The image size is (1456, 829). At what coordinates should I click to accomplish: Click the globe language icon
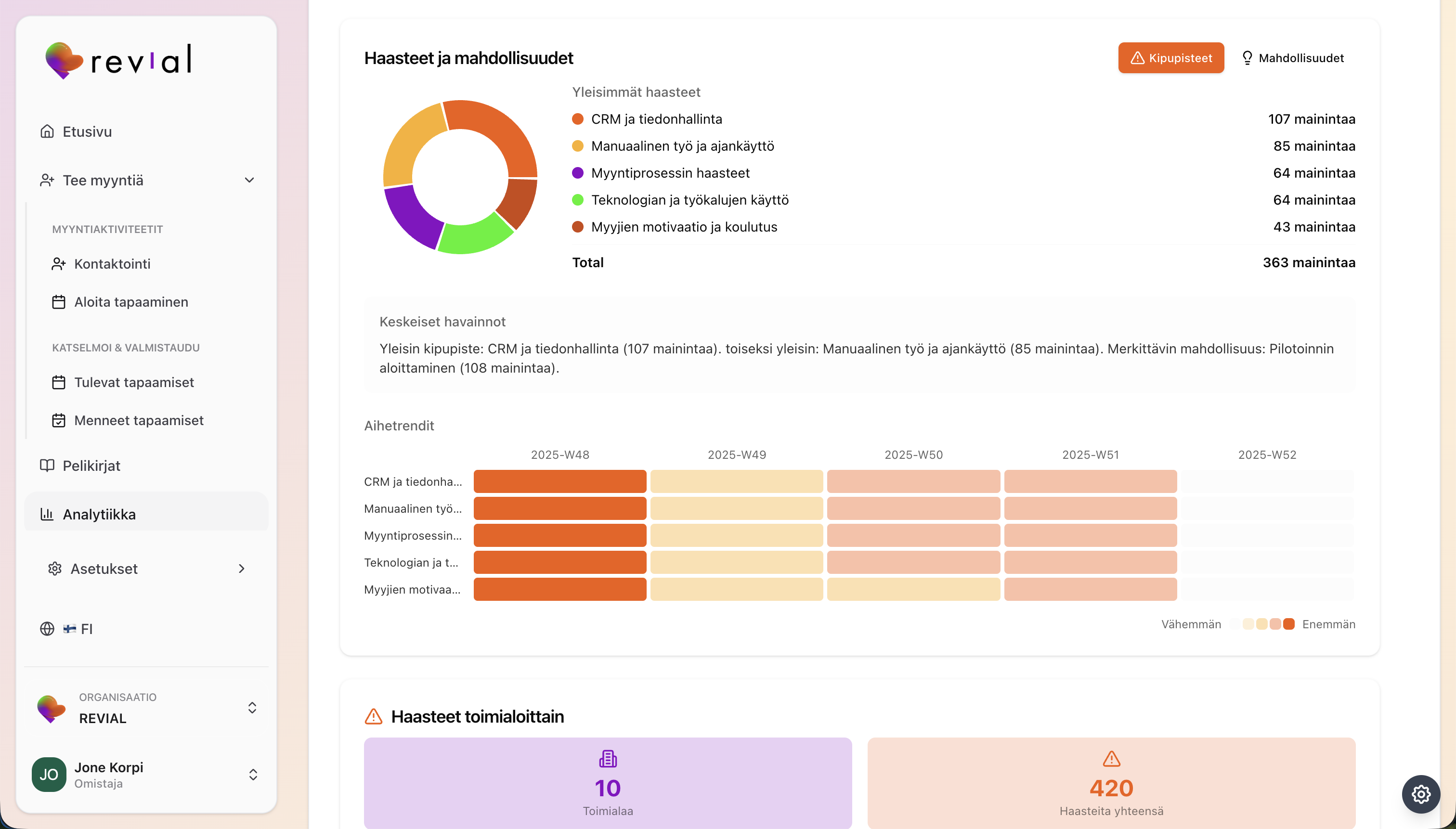tap(47, 629)
